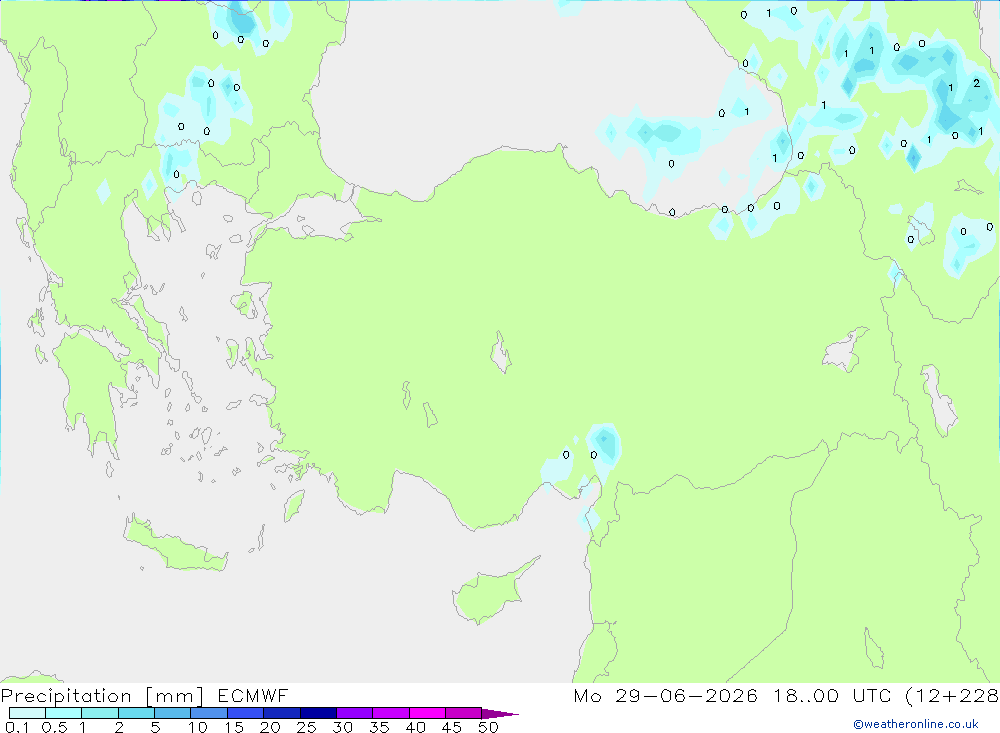Pick the 15–20 mm legend swatch

246,713
